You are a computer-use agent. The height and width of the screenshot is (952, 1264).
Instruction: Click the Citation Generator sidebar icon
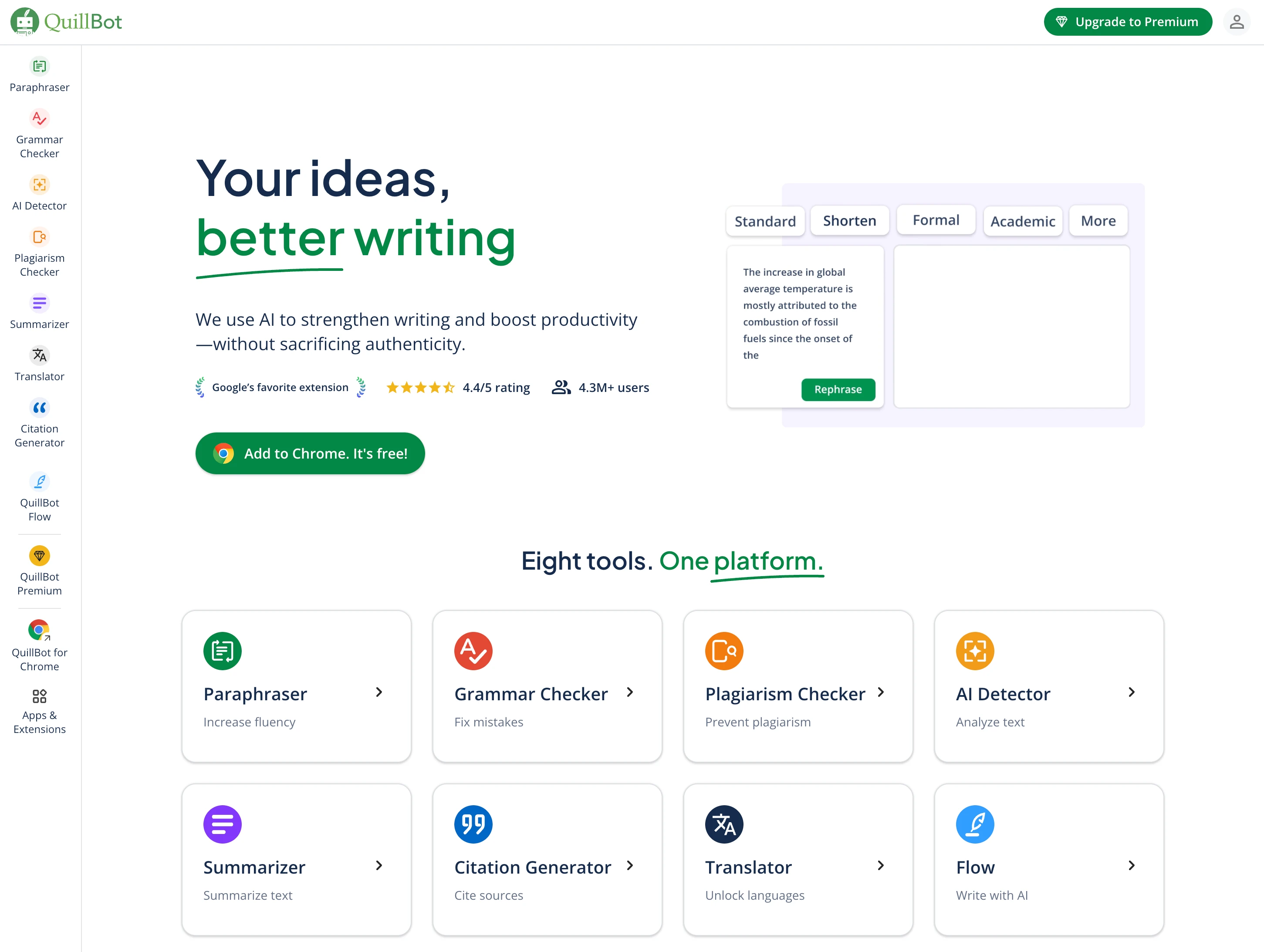click(40, 408)
